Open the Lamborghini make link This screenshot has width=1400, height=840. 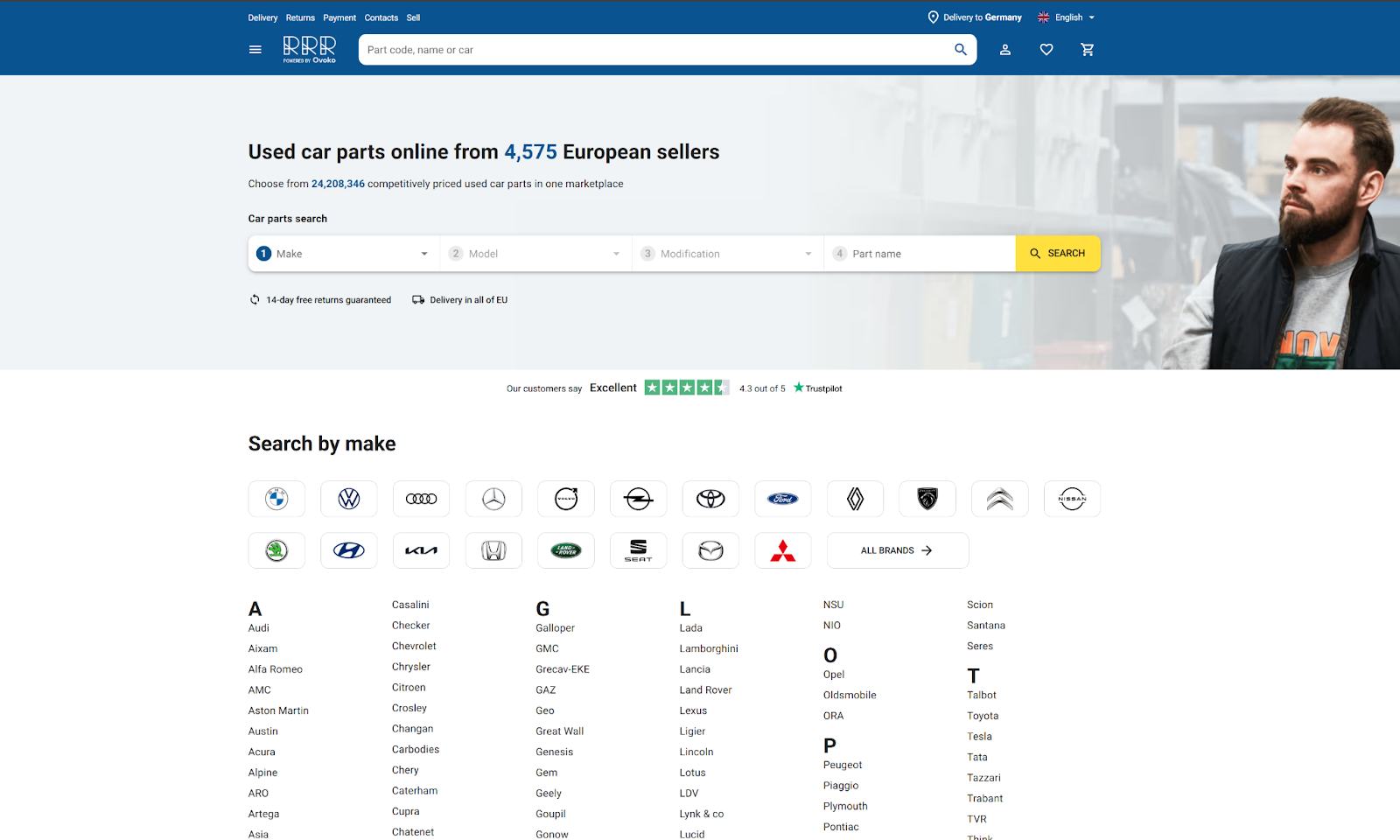click(709, 648)
